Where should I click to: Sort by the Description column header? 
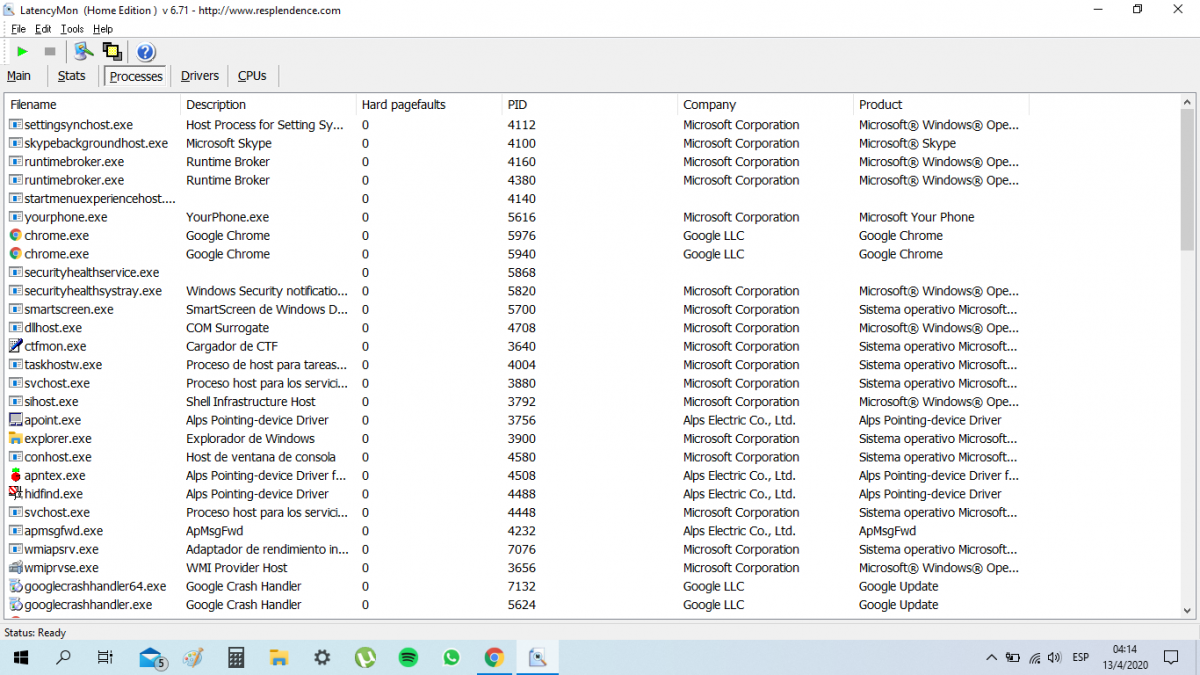click(x=269, y=105)
